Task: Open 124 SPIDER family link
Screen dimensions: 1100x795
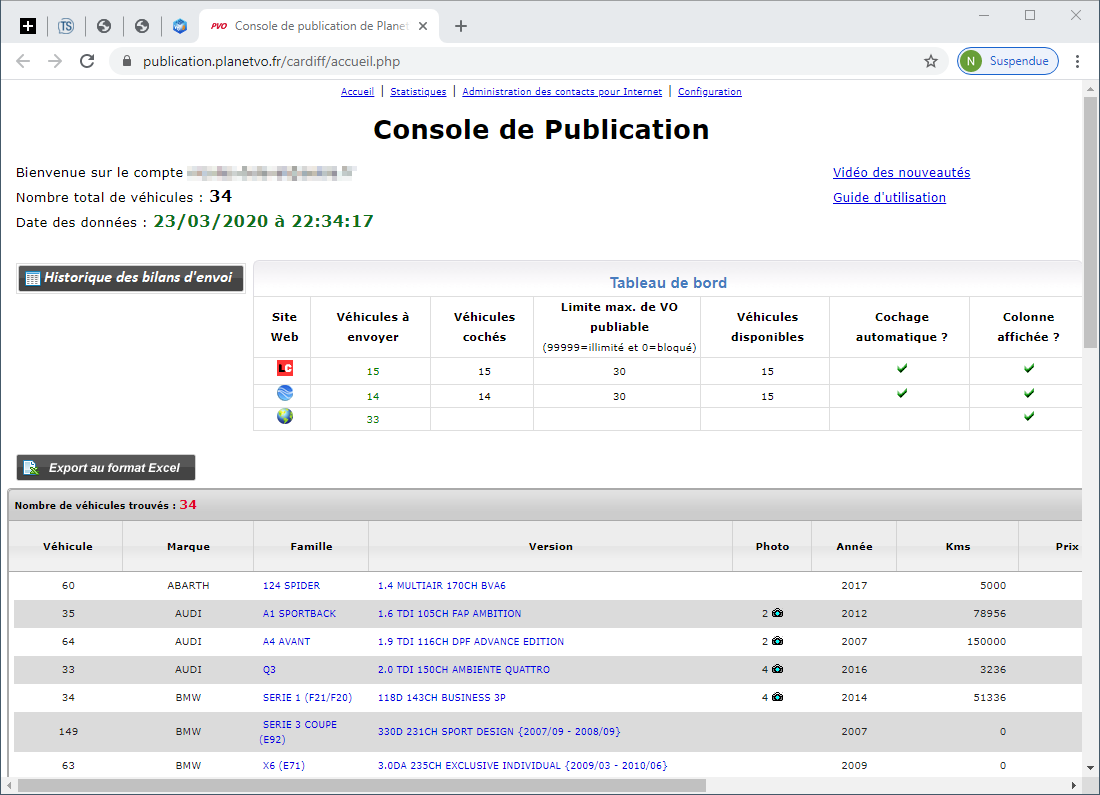Action: 291,585
